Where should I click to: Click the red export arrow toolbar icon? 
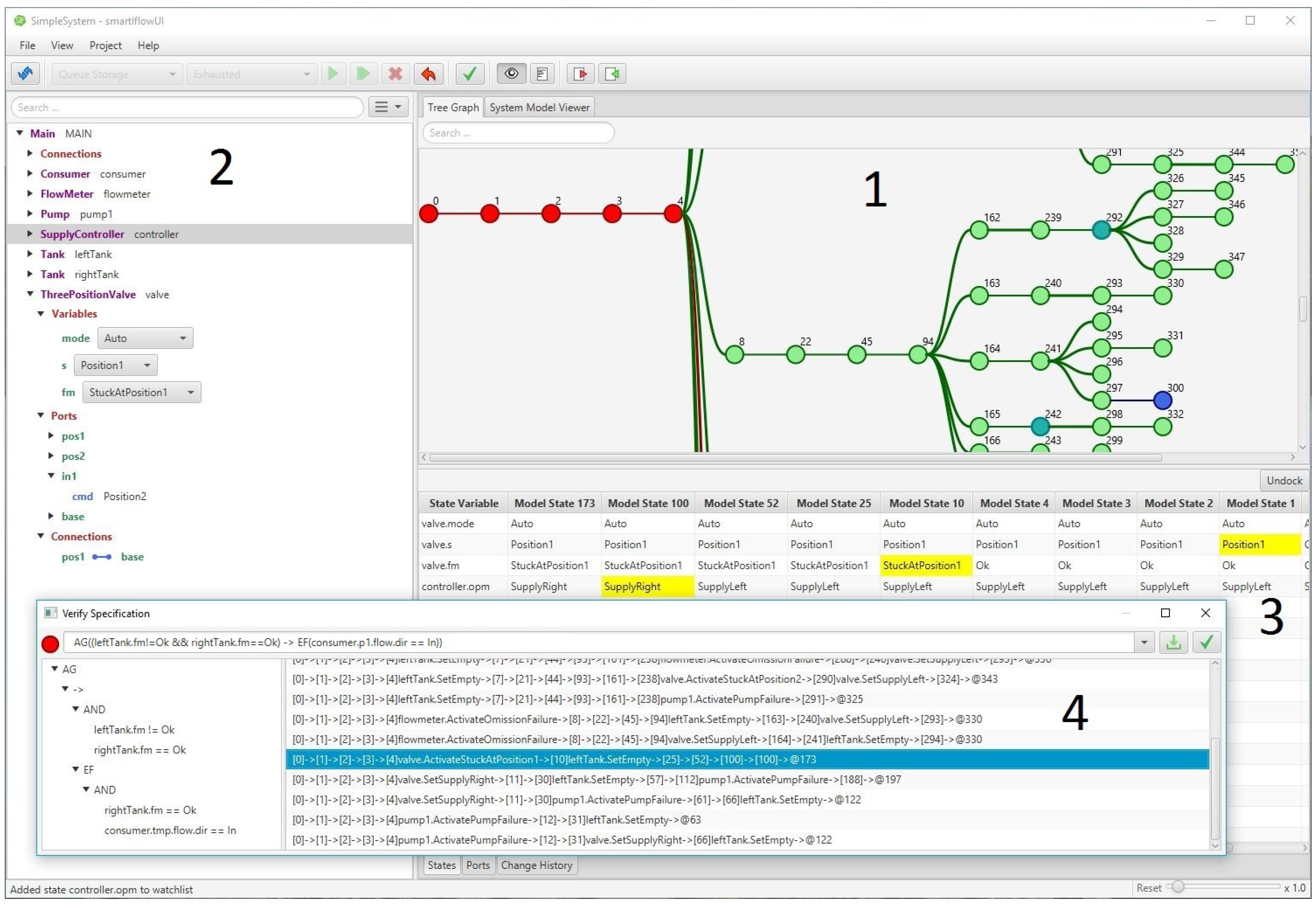click(580, 74)
